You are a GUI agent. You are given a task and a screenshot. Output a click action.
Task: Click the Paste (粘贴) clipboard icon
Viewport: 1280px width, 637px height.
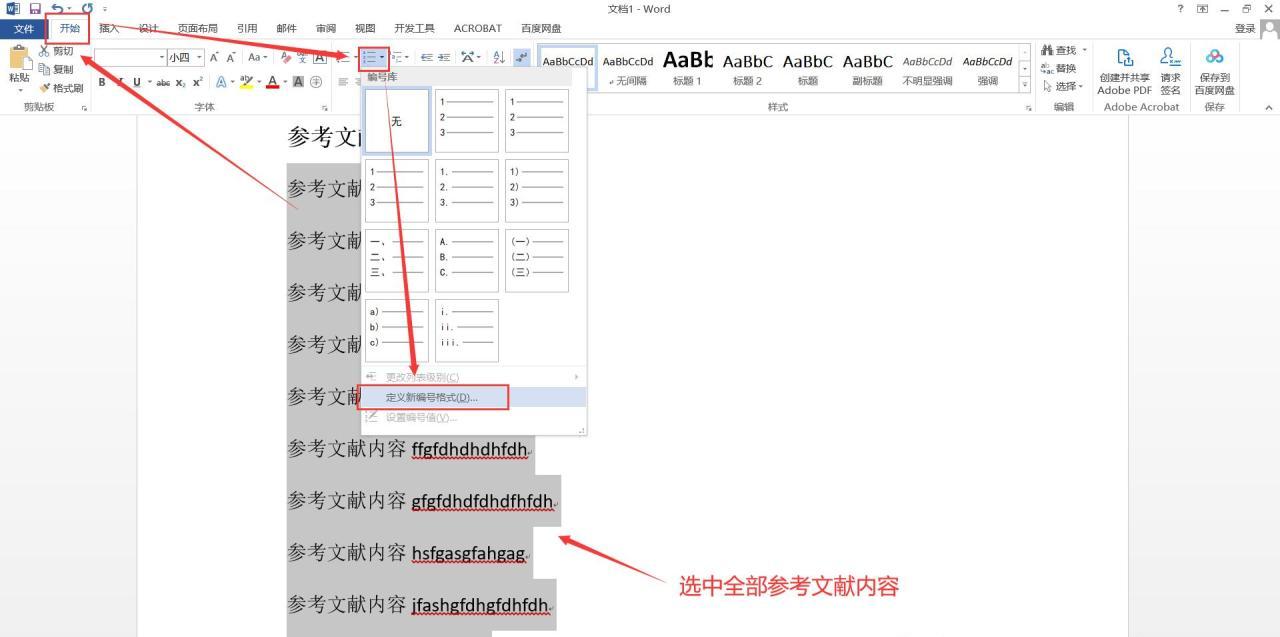coord(19,57)
